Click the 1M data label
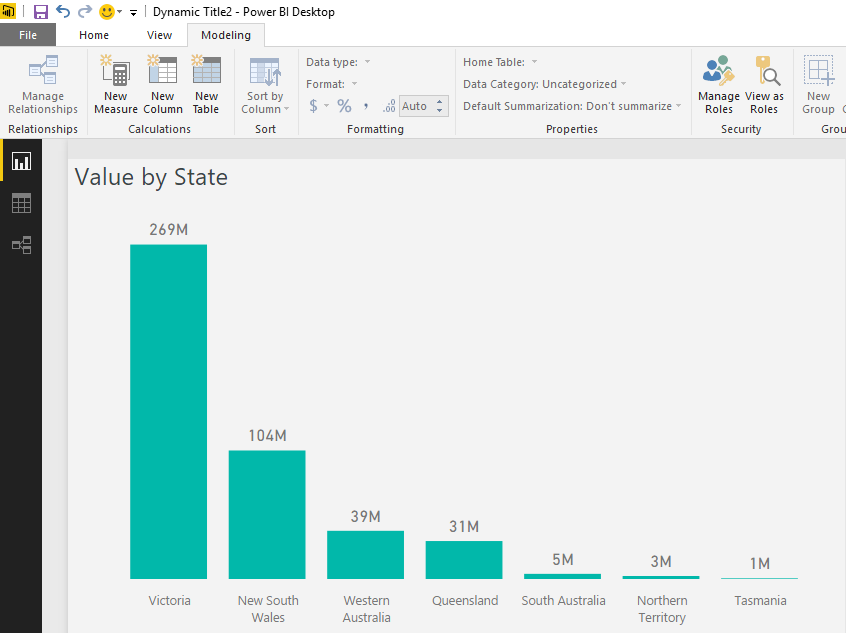Image resolution: width=846 pixels, height=633 pixels. (x=759, y=564)
